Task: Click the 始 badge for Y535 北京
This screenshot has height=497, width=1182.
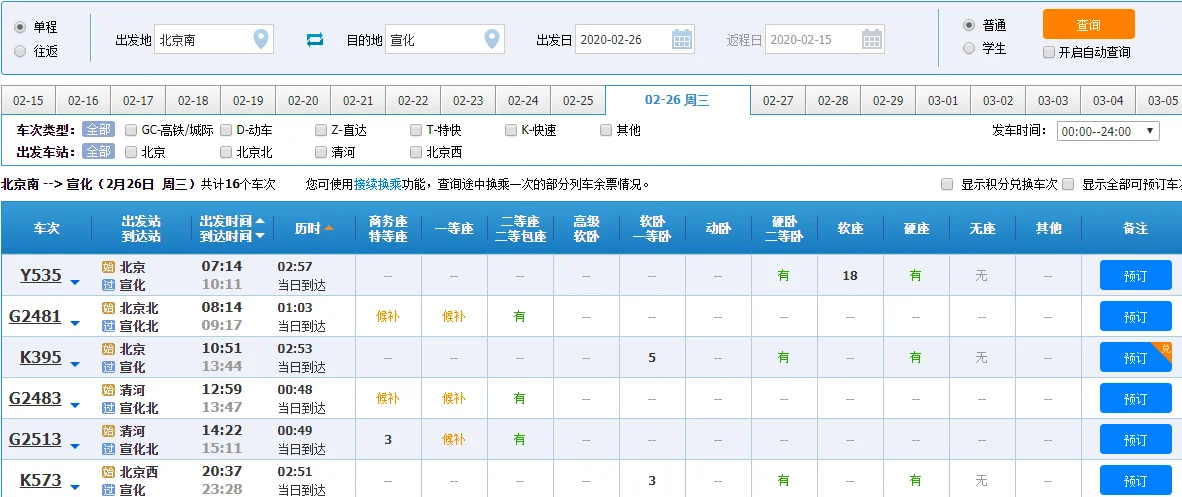Action: point(109,267)
